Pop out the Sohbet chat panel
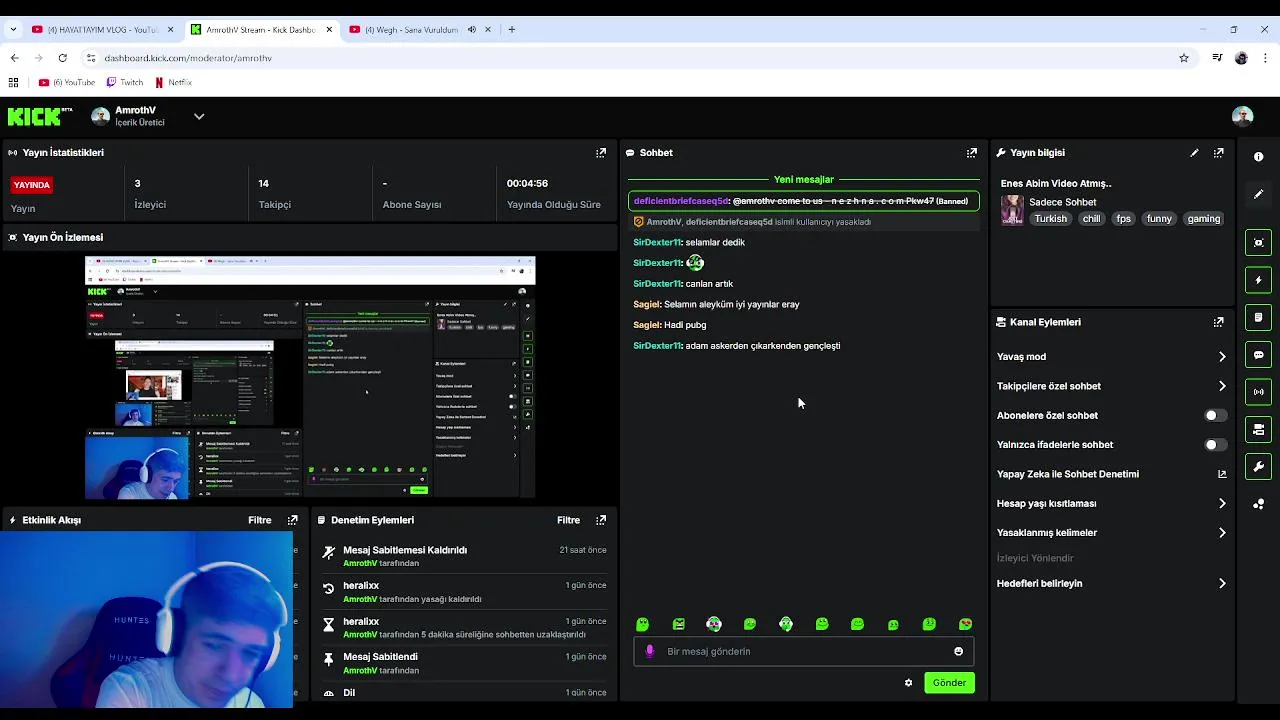 (971, 153)
